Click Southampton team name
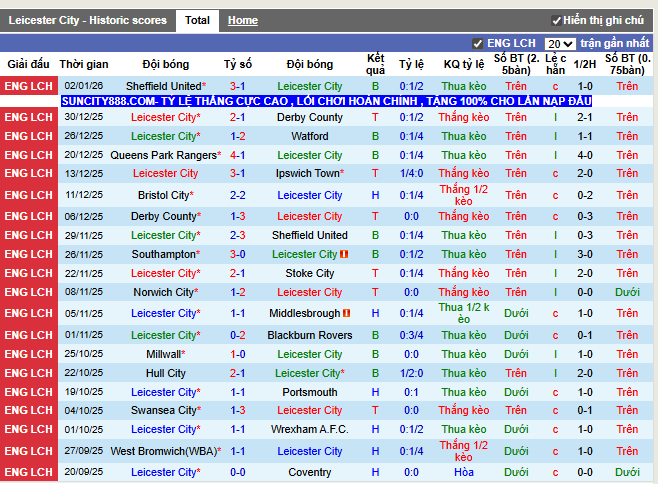This screenshot has height=484, width=658. pyautogui.click(x=166, y=254)
